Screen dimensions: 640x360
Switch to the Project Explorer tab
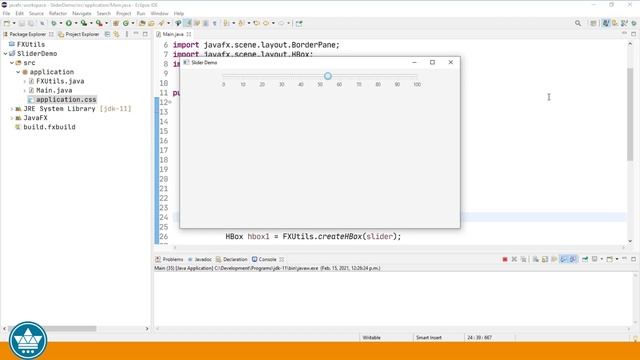[79, 34]
